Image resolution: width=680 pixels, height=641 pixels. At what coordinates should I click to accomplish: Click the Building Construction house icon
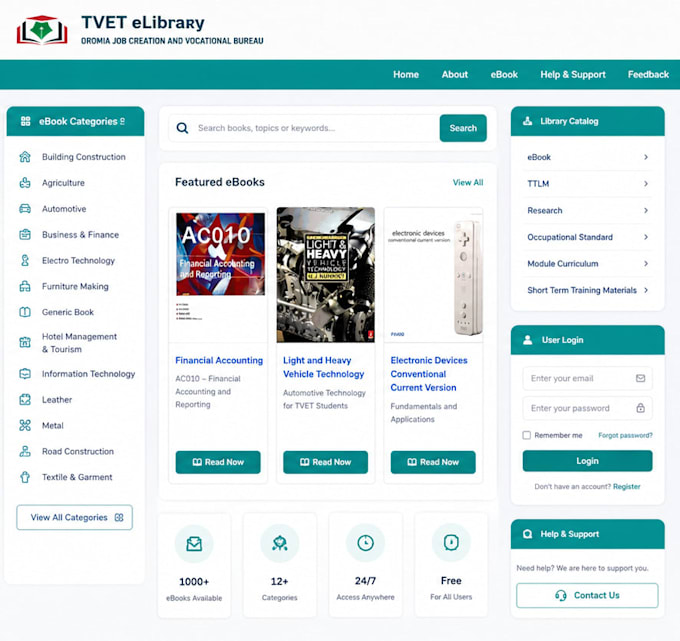coord(25,157)
